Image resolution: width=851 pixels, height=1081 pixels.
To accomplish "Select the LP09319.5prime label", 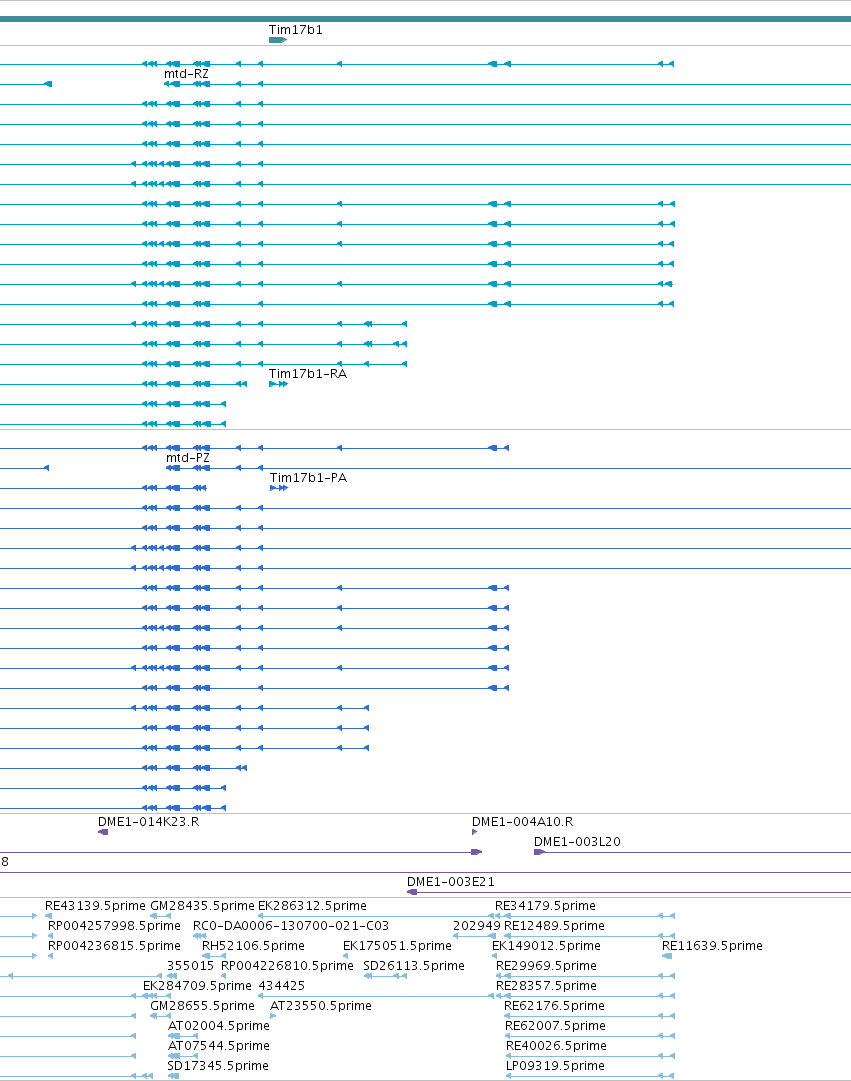I will click(x=555, y=1066).
